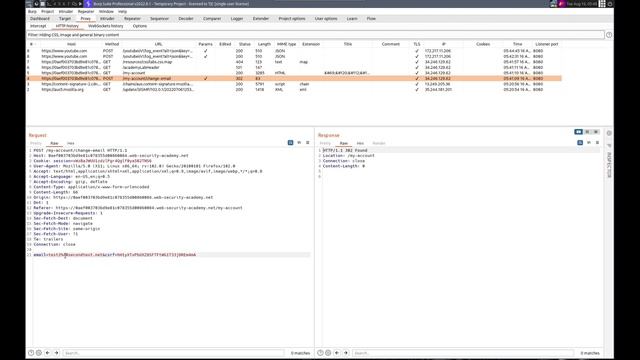Switch to the Dashboard tab

click(x=40, y=19)
